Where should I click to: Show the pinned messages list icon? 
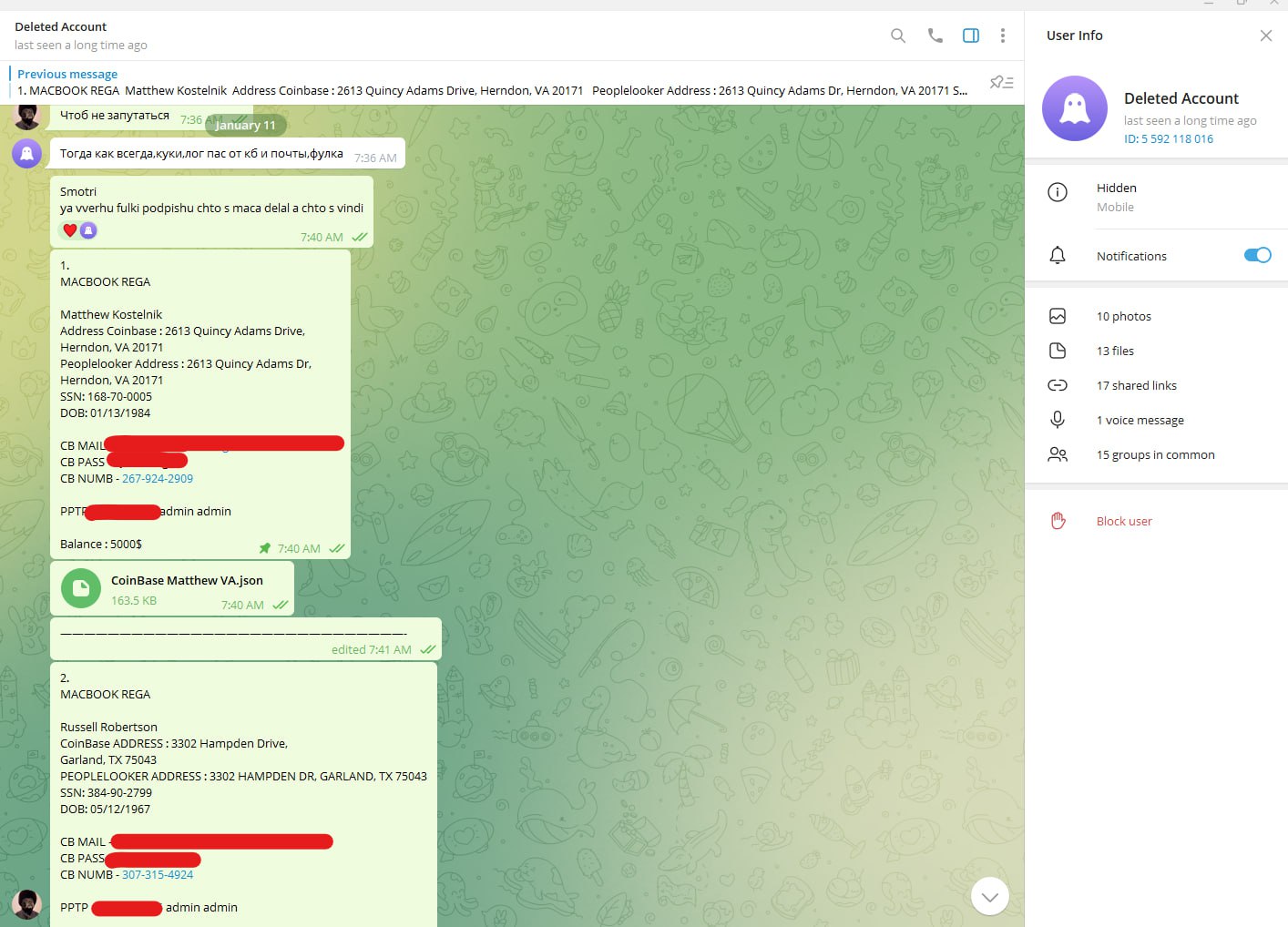point(1001,83)
